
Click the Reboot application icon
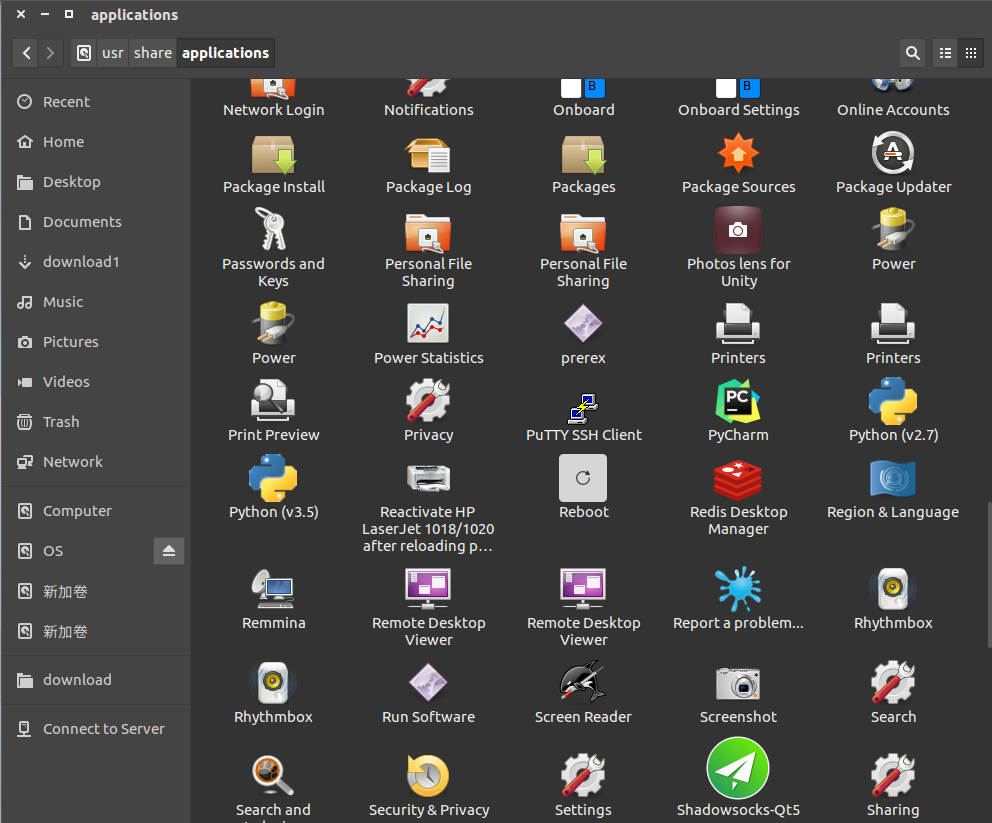[583, 478]
